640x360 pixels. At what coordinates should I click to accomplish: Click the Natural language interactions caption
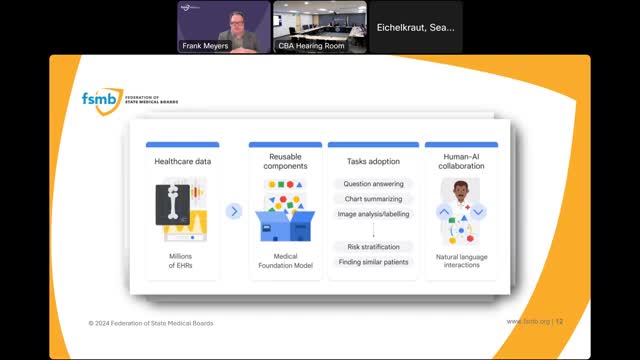[462, 260]
